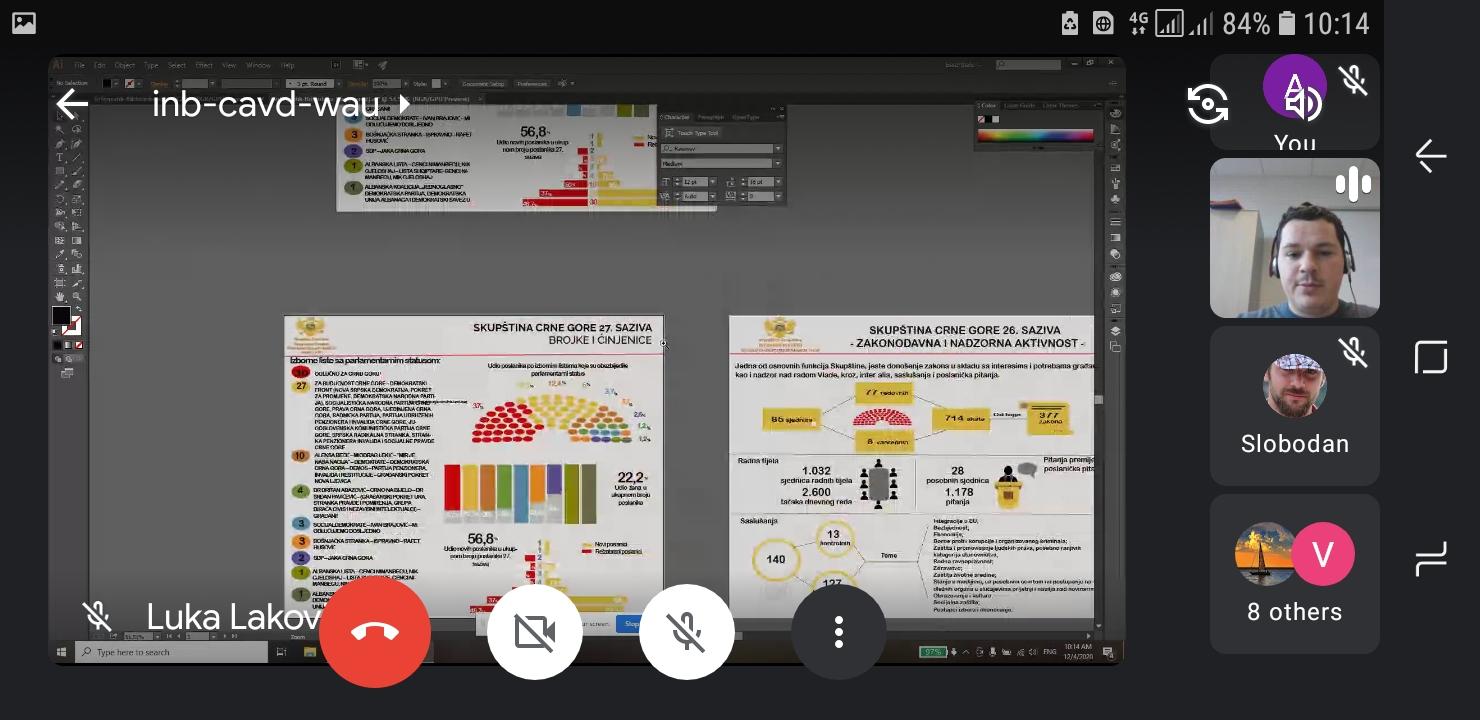Open audio output speaker options
This screenshot has height=720, width=1480.
(x=1302, y=102)
